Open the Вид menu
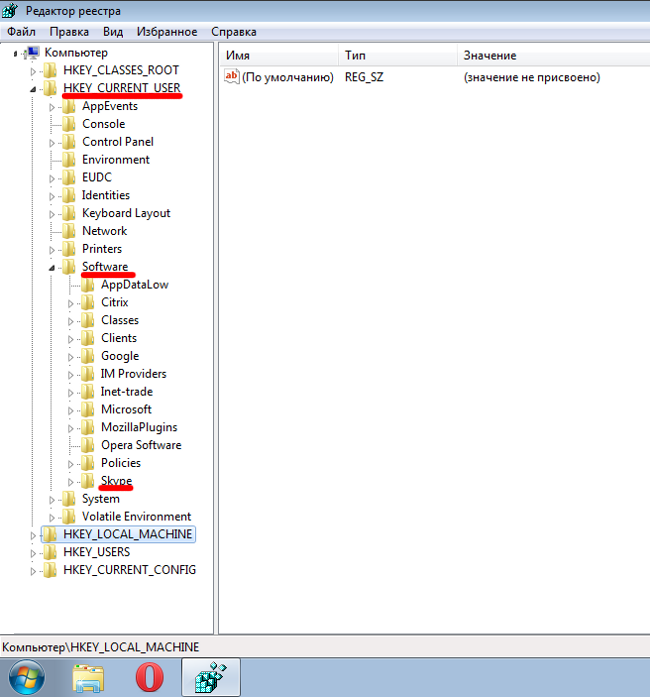This screenshot has height=697, width=650. [x=113, y=32]
